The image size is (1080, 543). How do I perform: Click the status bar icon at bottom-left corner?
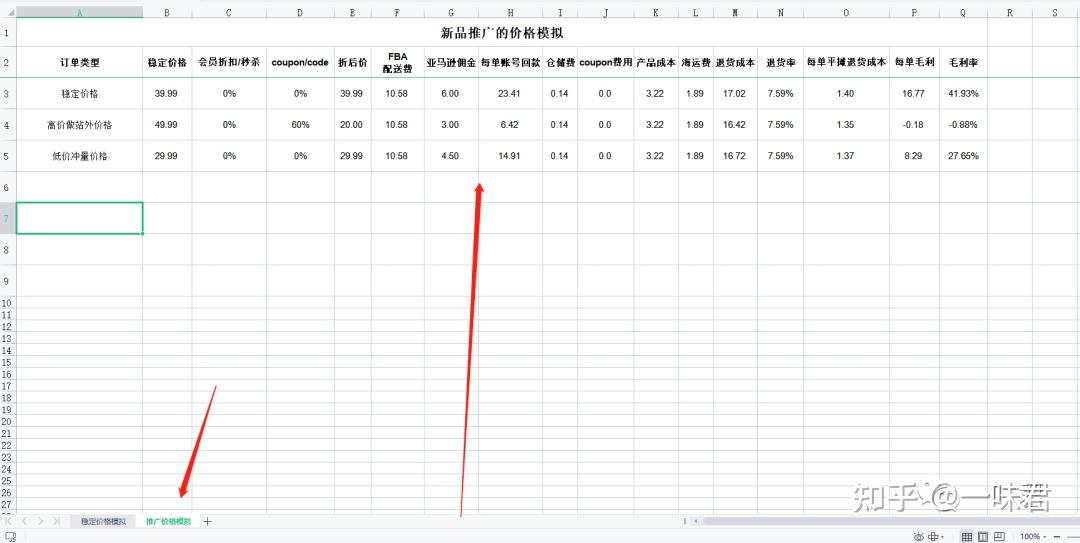tap(10, 537)
